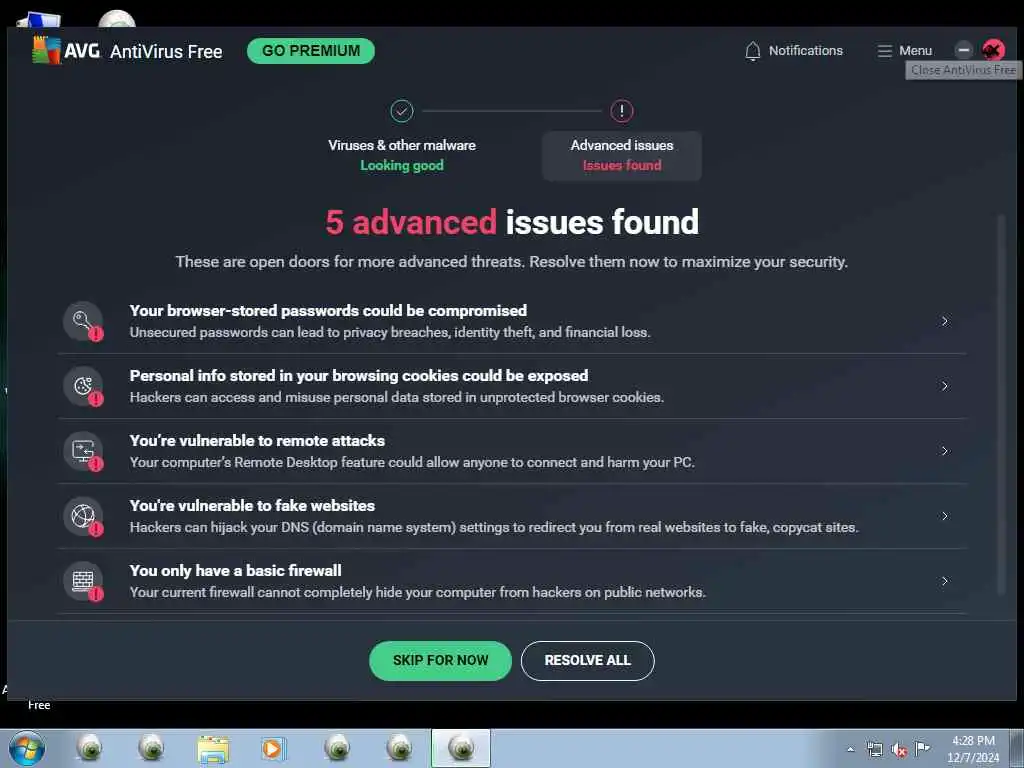Expand browsing cookies issue chevron
The width and height of the screenshot is (1024, 768).
point(944,386)
